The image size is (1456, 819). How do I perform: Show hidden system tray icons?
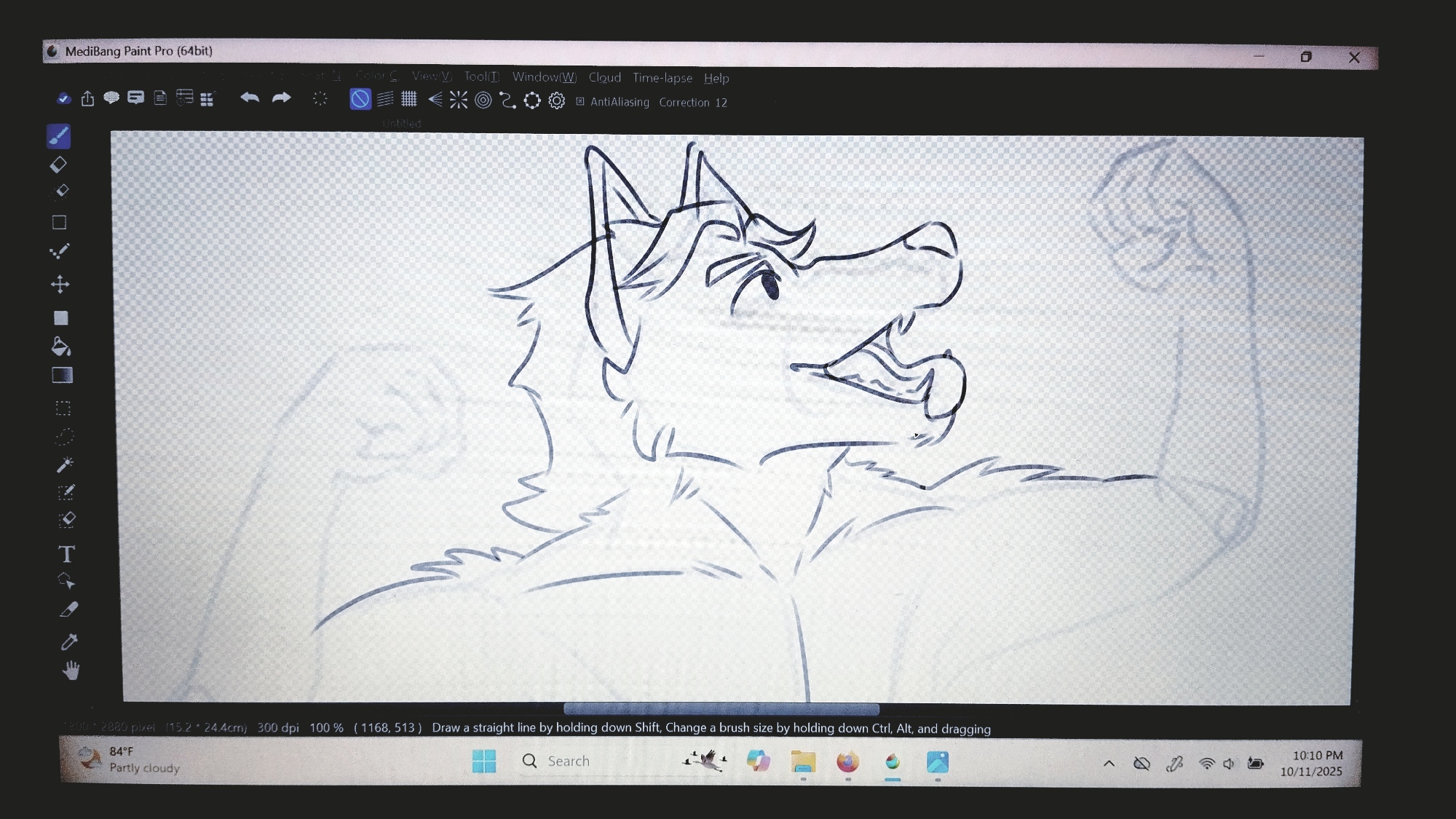pyautogui.click(x=1109, y=763)
